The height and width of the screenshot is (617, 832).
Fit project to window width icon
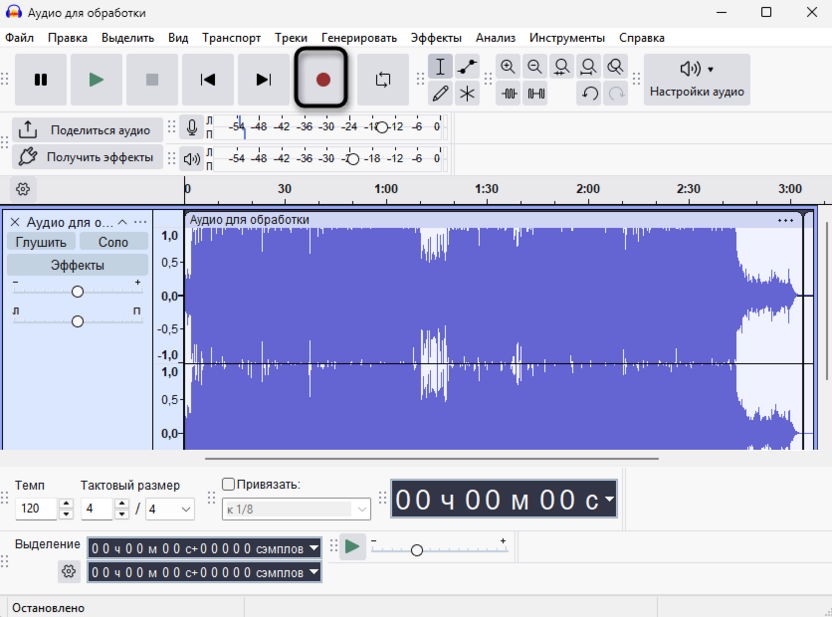tap(588, 67)
